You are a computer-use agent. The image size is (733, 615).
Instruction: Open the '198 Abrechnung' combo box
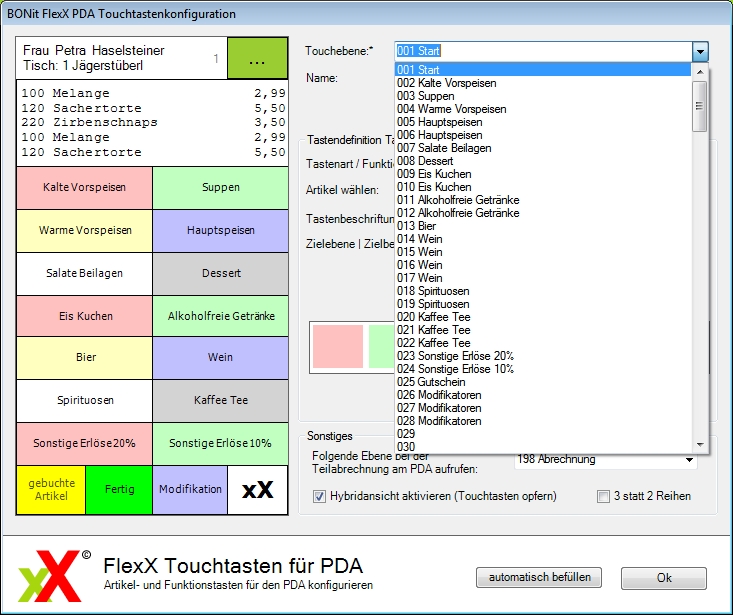click(x=606, y=460)
